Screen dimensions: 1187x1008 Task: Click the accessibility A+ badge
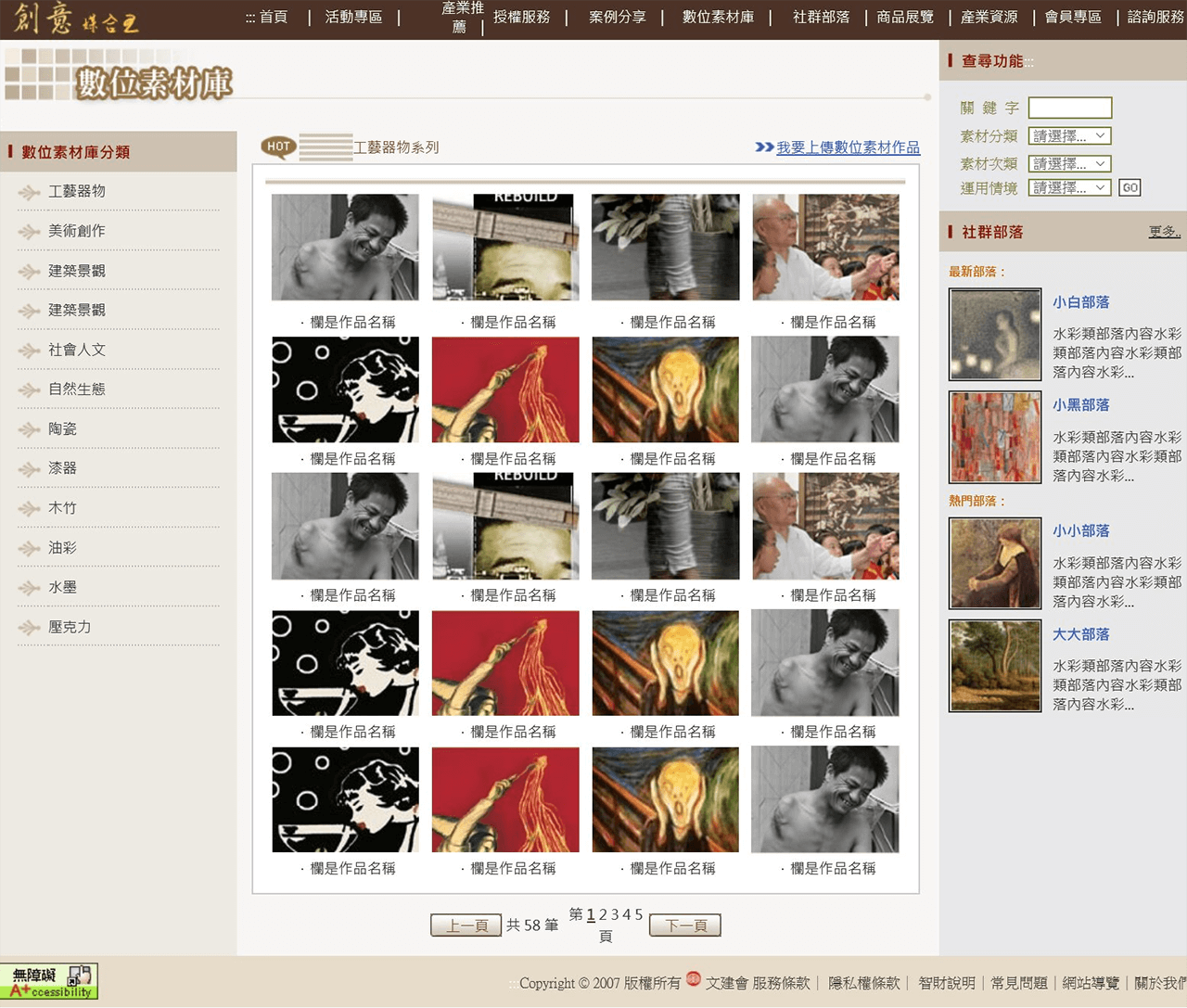tap(49, 981)
